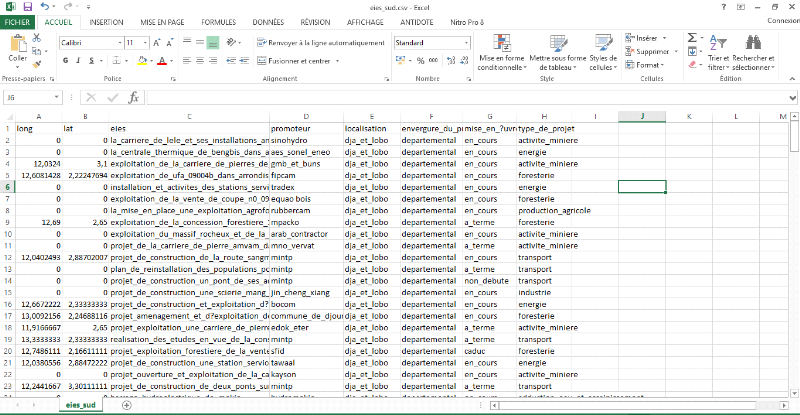Open the Calibri font name dropdown

click(x=116, y=43)
